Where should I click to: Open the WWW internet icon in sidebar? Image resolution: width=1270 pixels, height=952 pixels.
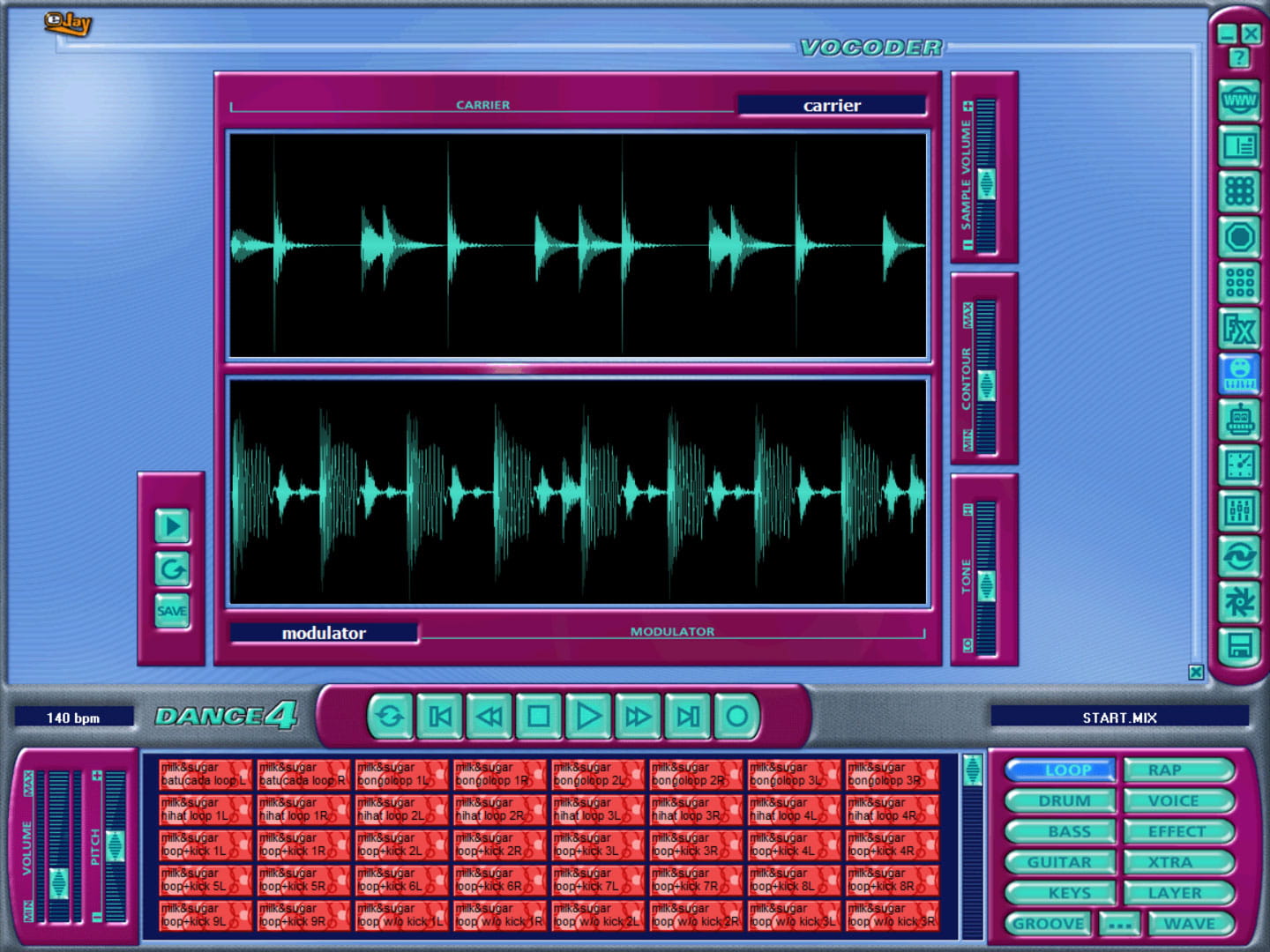tap(1239, 100)
